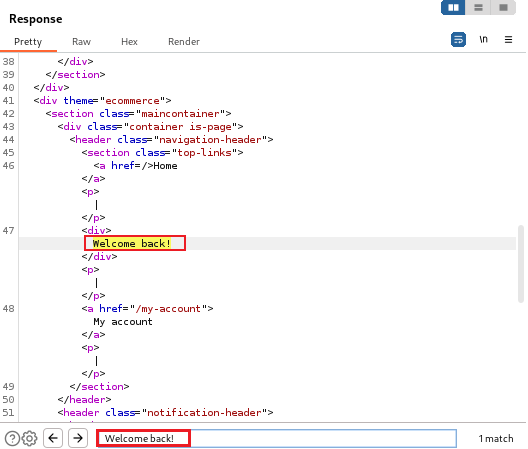Image resolution: width=528 pixels, height=449 pixels.
Task: Click "container is-page" class value
Action: point(180,127)
